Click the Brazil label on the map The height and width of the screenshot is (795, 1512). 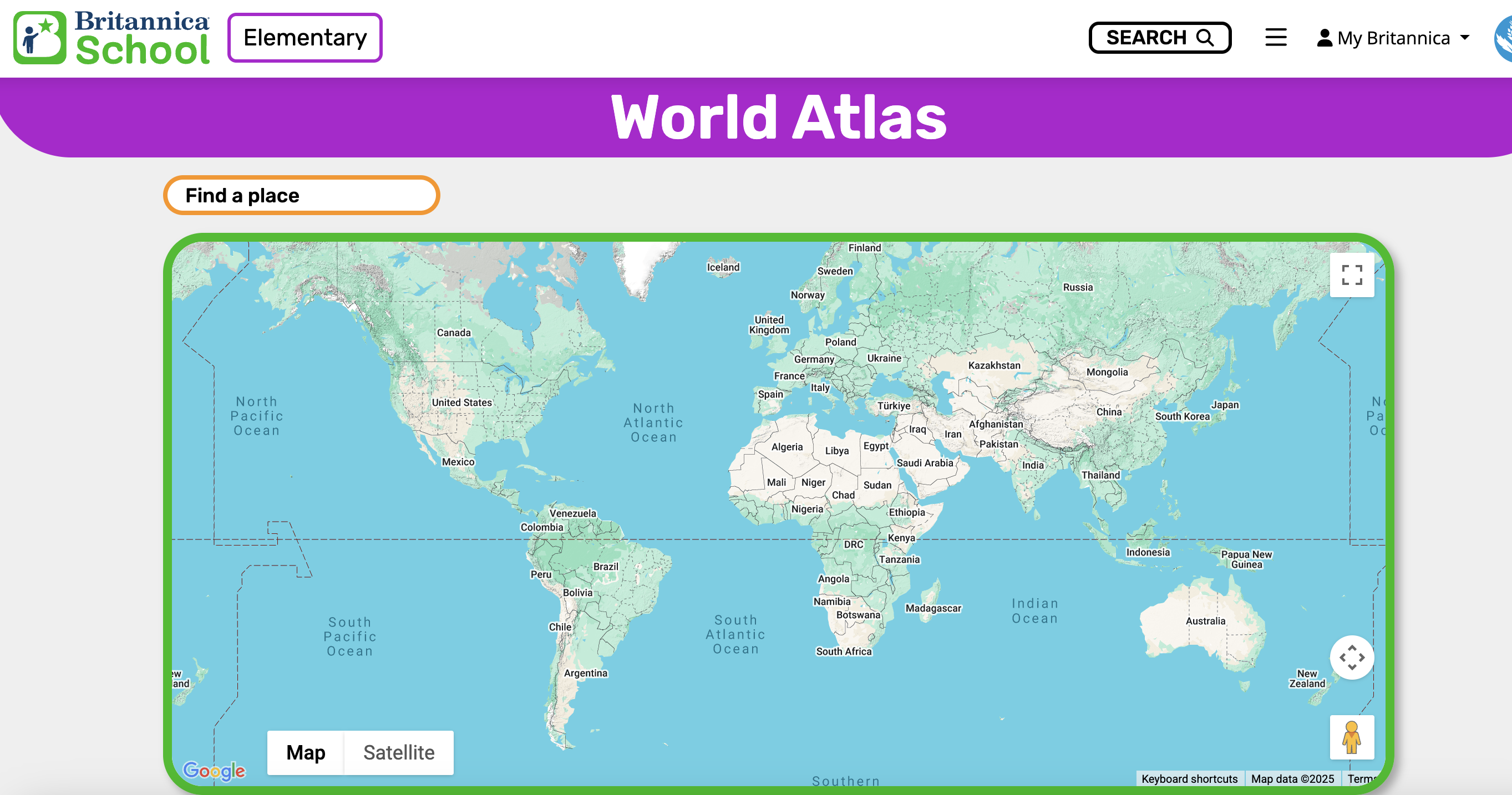pyautogui.click(x=605, y=566)
